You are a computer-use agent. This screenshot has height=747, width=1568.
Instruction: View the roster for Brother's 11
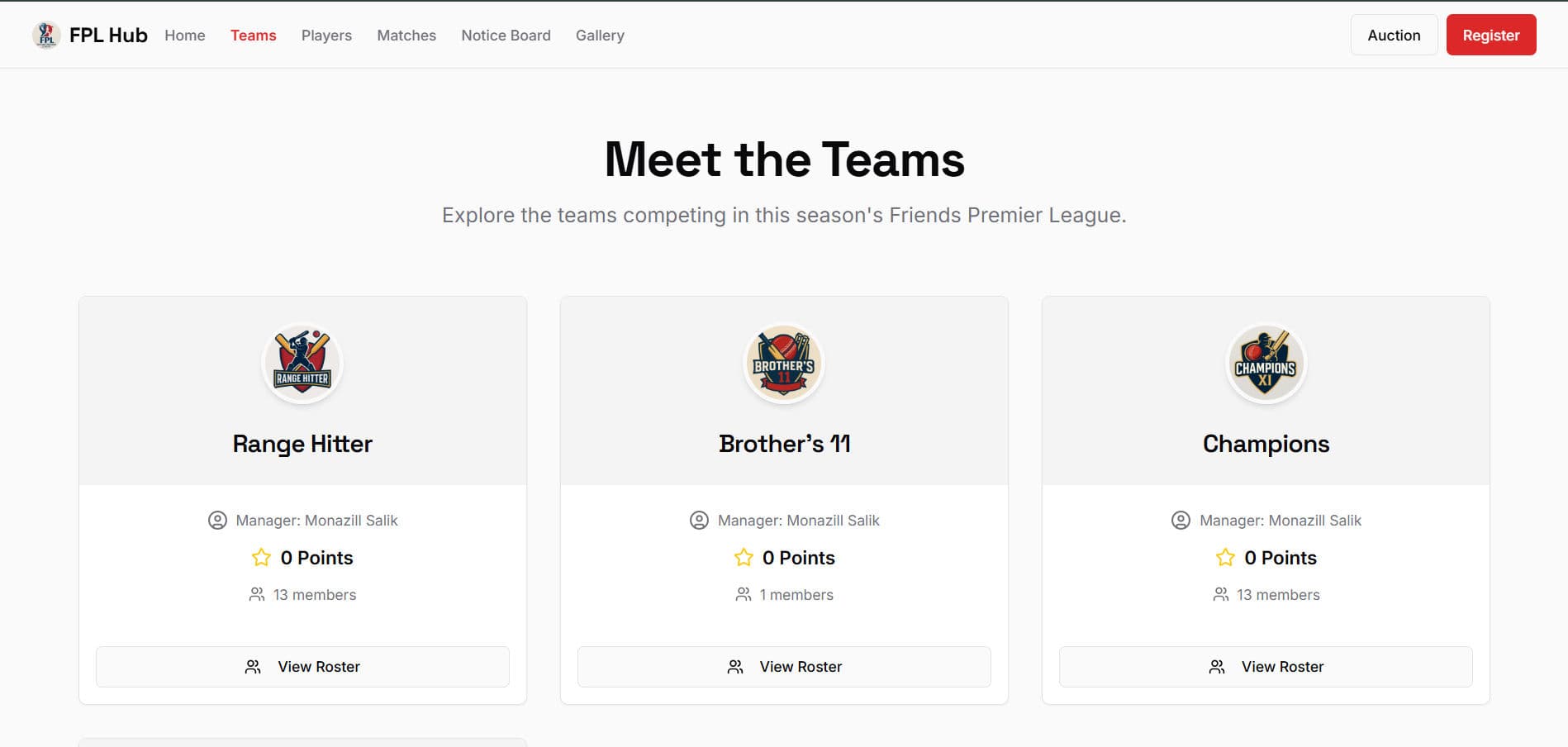[783, 666]
